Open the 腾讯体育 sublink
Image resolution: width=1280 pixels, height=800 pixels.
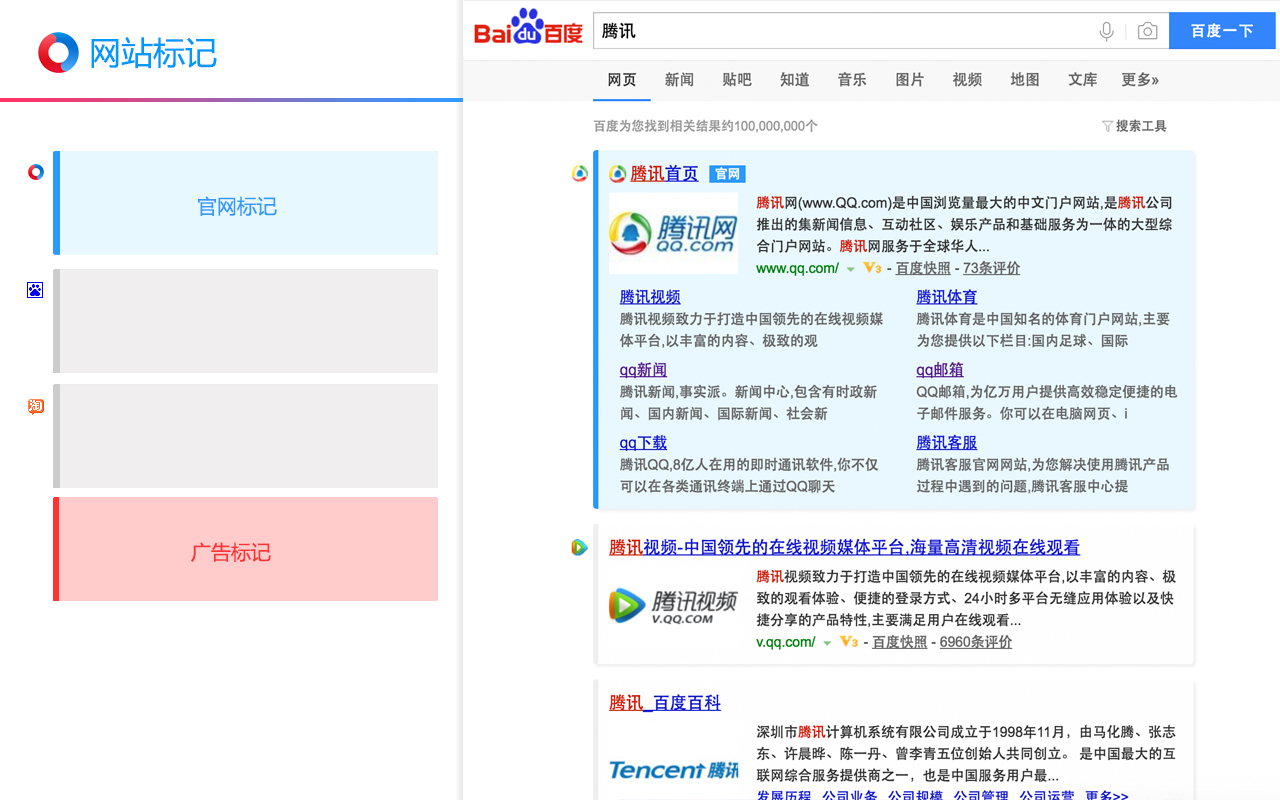point(947,297)
